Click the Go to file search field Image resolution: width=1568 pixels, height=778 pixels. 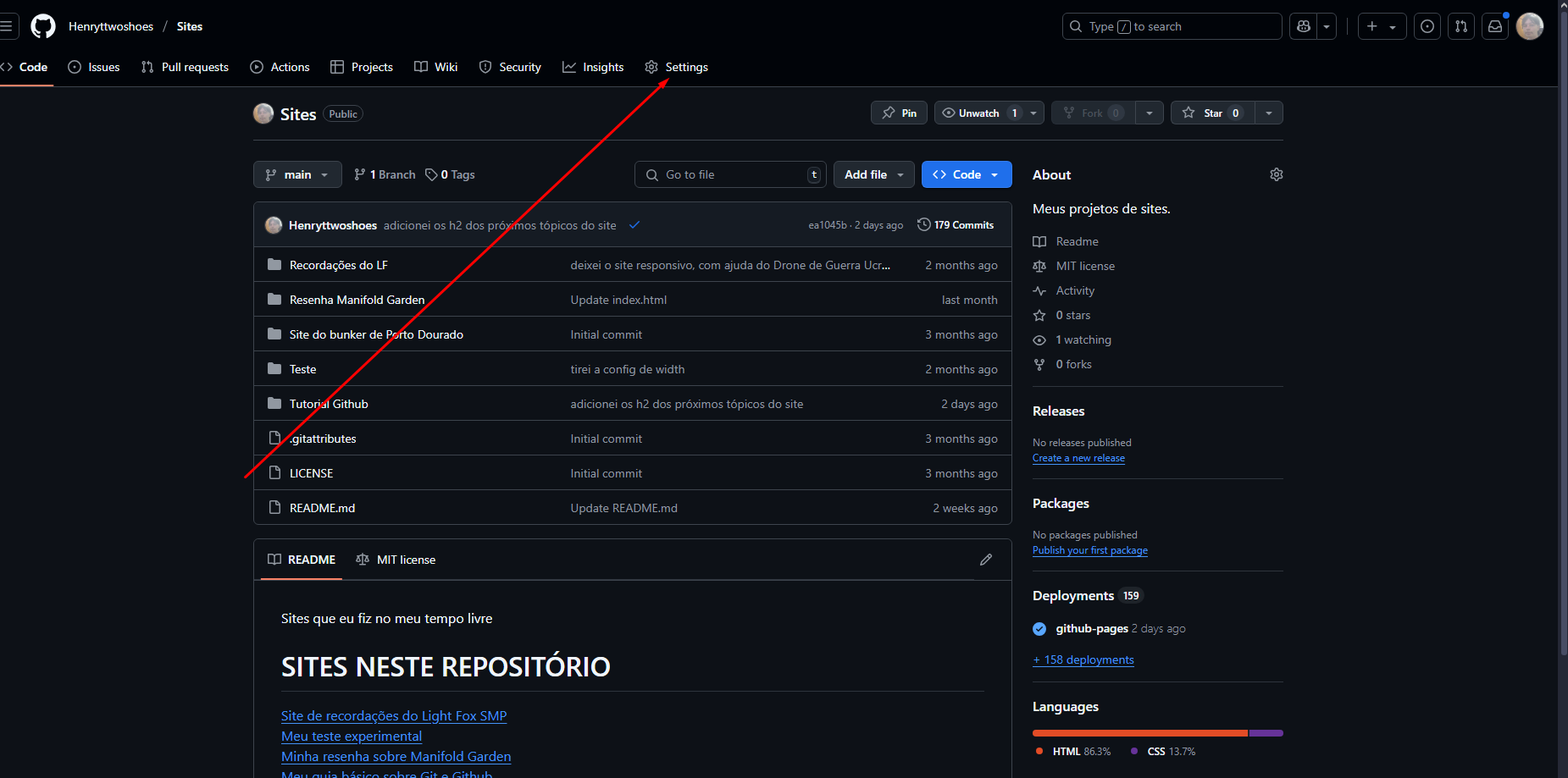[x=730, y=174]
